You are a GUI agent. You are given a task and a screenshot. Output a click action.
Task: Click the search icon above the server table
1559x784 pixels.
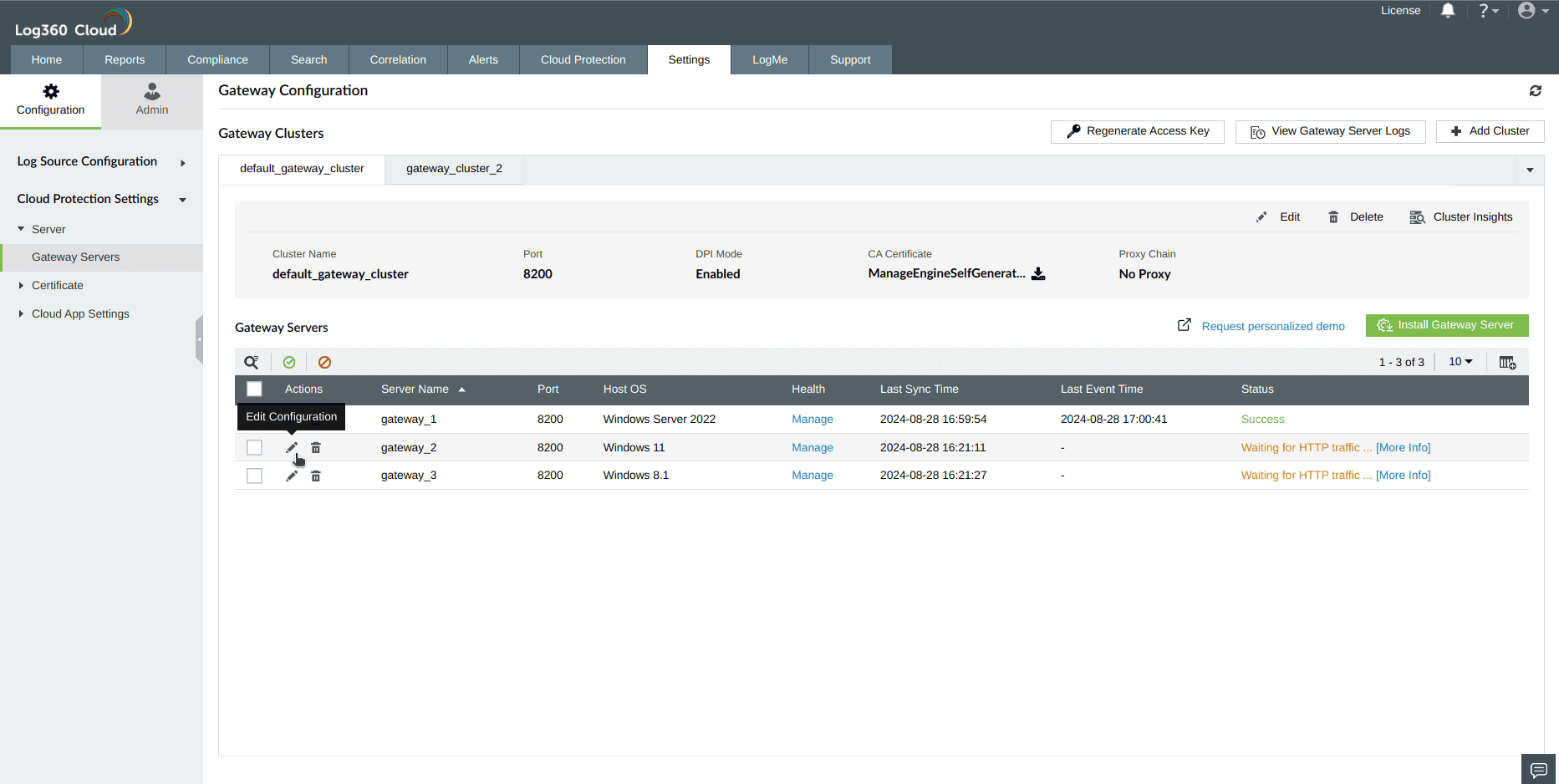click(252, 362)
